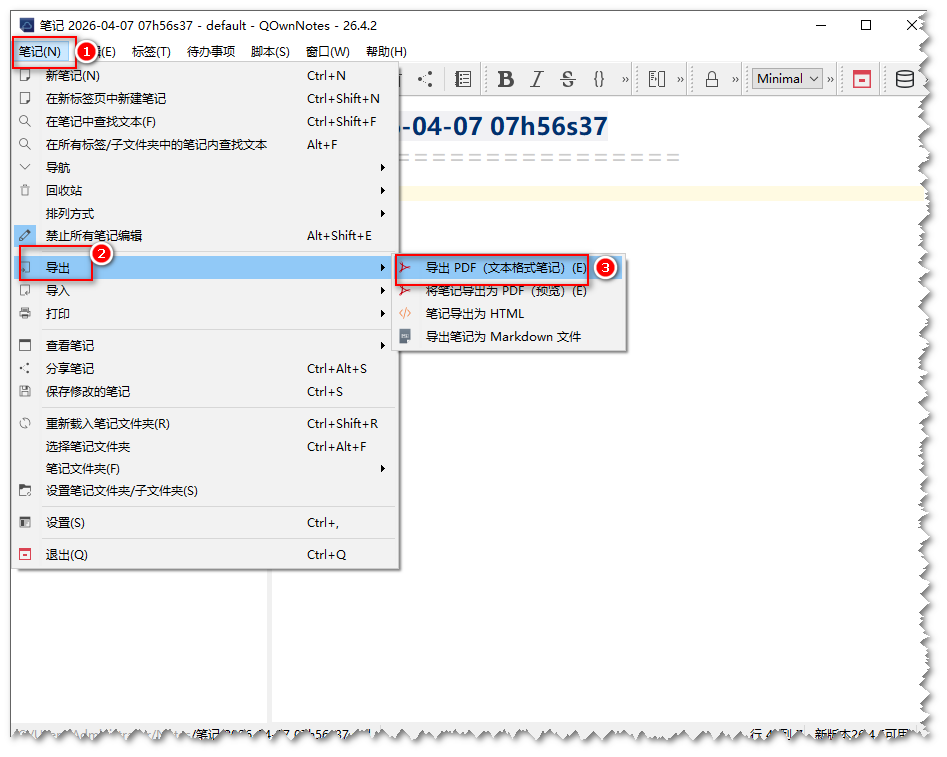The width and height of the screenshot is (947, 757).
Task: Expand the 排列方式 submenu
Action: pyautogui.click(x=205, y=213)
